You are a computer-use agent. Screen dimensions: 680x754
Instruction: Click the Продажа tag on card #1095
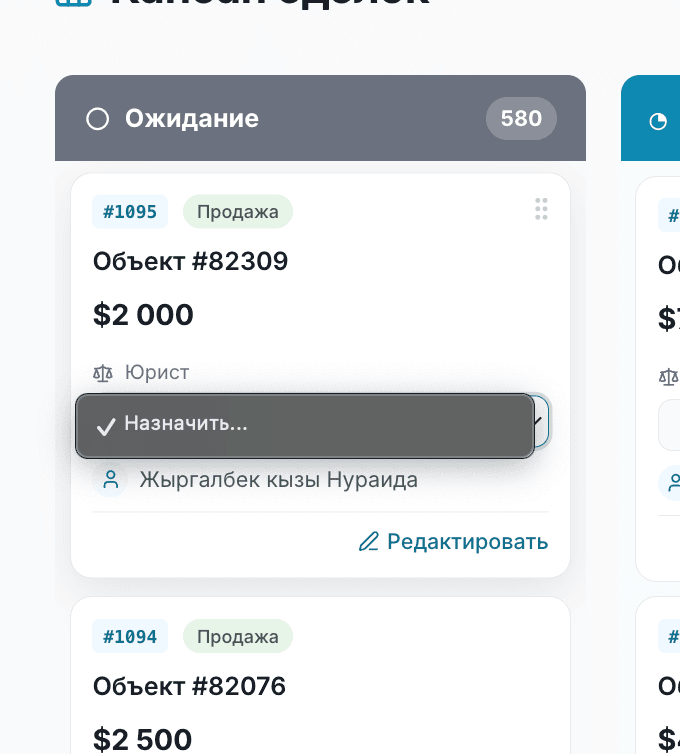(x=238, y=212)
